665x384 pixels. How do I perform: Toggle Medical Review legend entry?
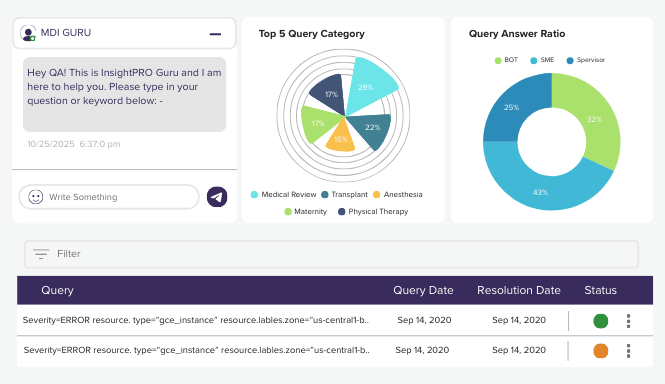(283, 194)
